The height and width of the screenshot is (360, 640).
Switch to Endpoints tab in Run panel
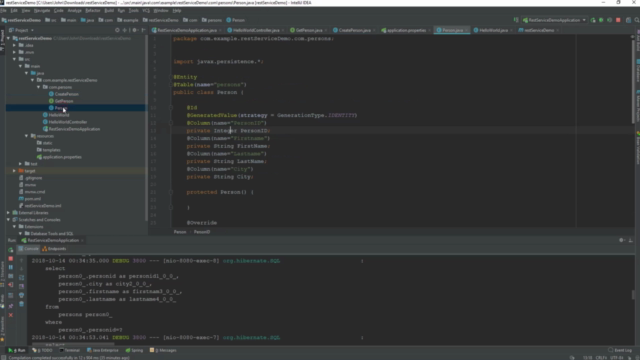[x=54, y=249]
